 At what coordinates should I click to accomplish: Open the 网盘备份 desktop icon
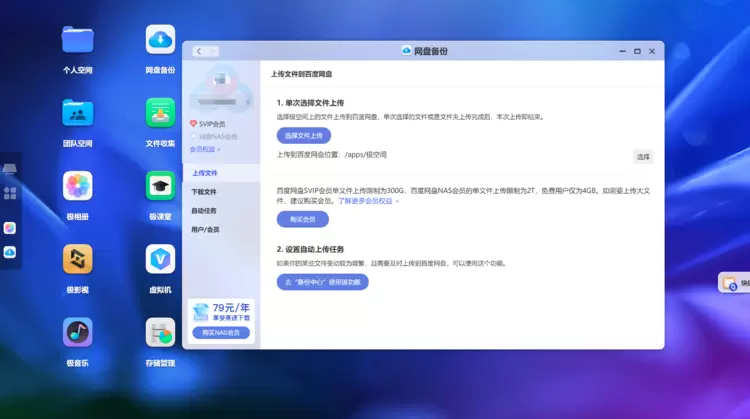coord(160,39)
